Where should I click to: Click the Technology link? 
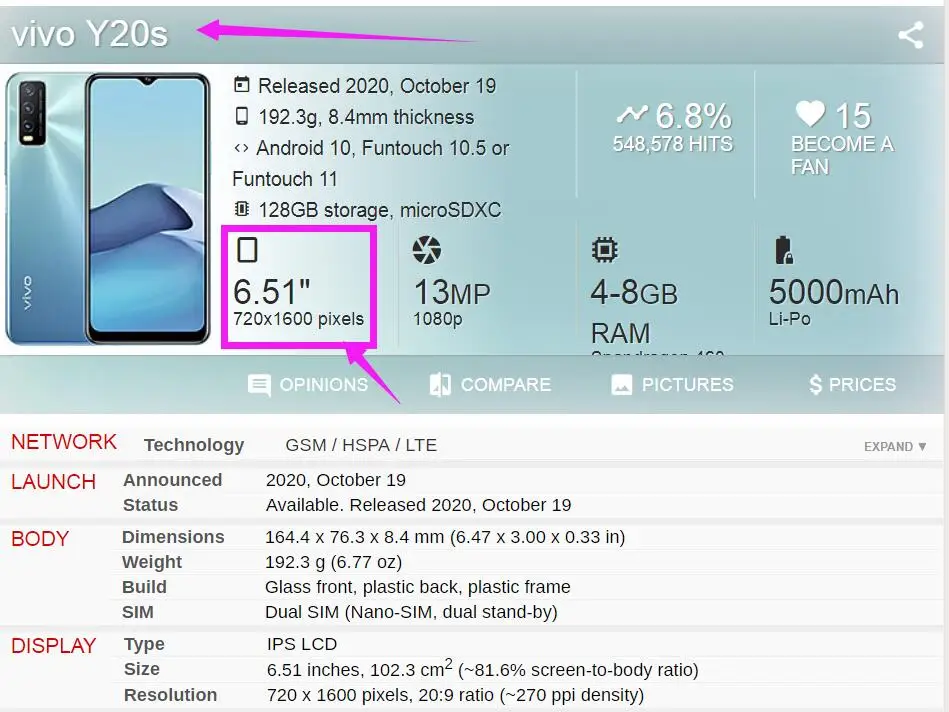click(194, 445)
